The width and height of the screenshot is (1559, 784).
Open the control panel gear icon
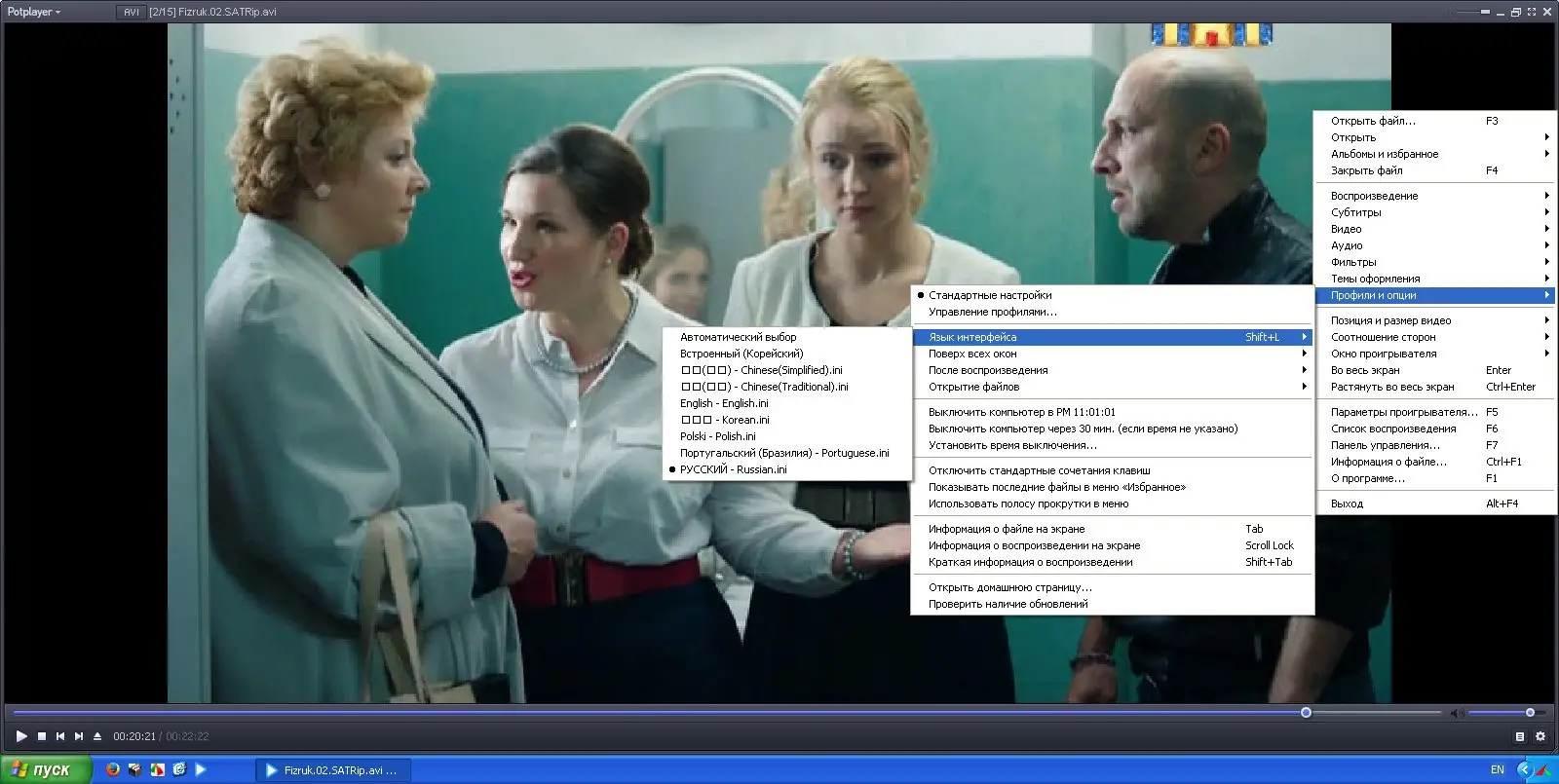click(1540, 736)
